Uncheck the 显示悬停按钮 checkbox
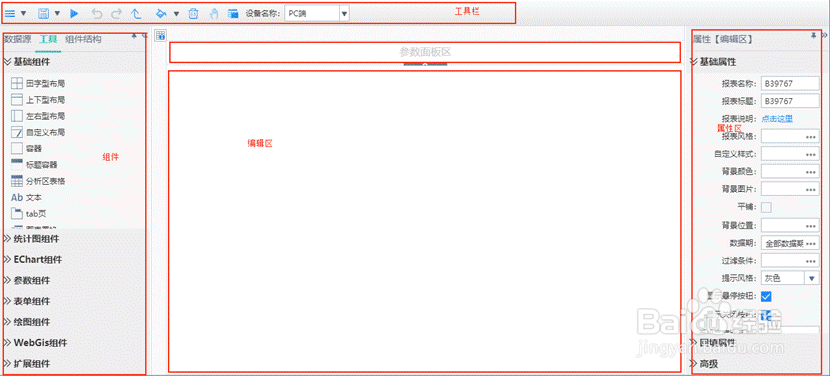The height and width of the screenshot is (376, 830). coord(766,296)
